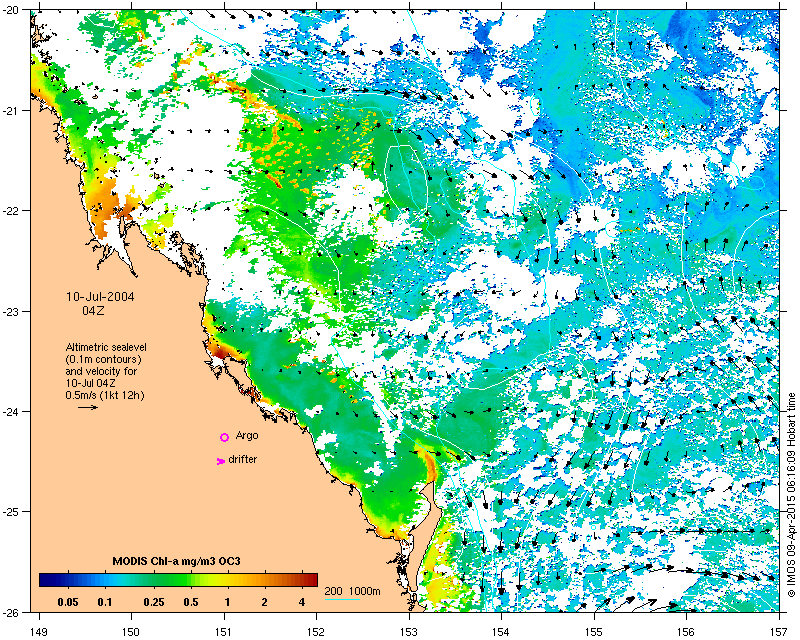800x640 pixels.
Task: Click the latitude axis label '-26'
Action: [x=10, y=612]
